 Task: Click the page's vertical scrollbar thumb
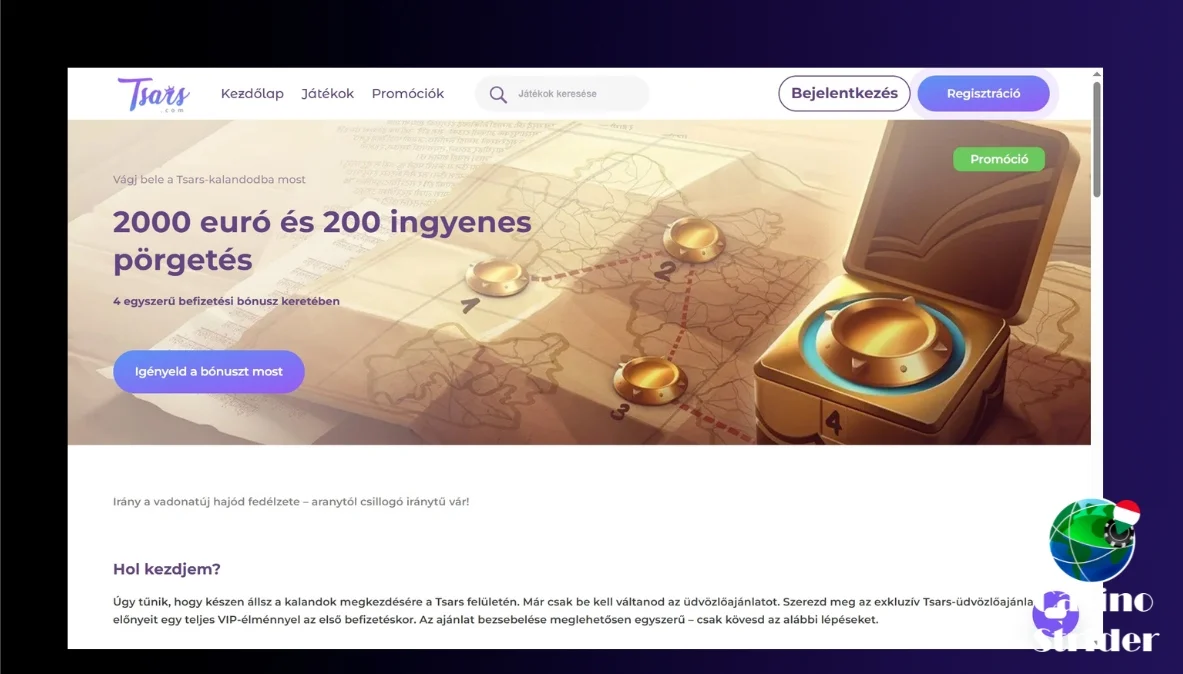tap(1096, 140)
